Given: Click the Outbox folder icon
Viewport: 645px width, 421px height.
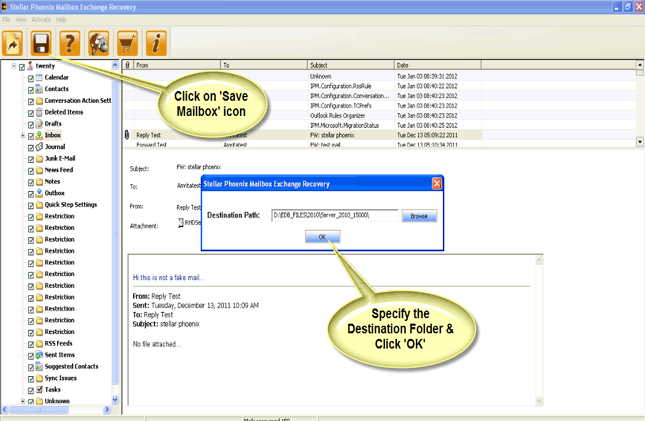Looking at the screenshot, I should click(x=39, y=193).
